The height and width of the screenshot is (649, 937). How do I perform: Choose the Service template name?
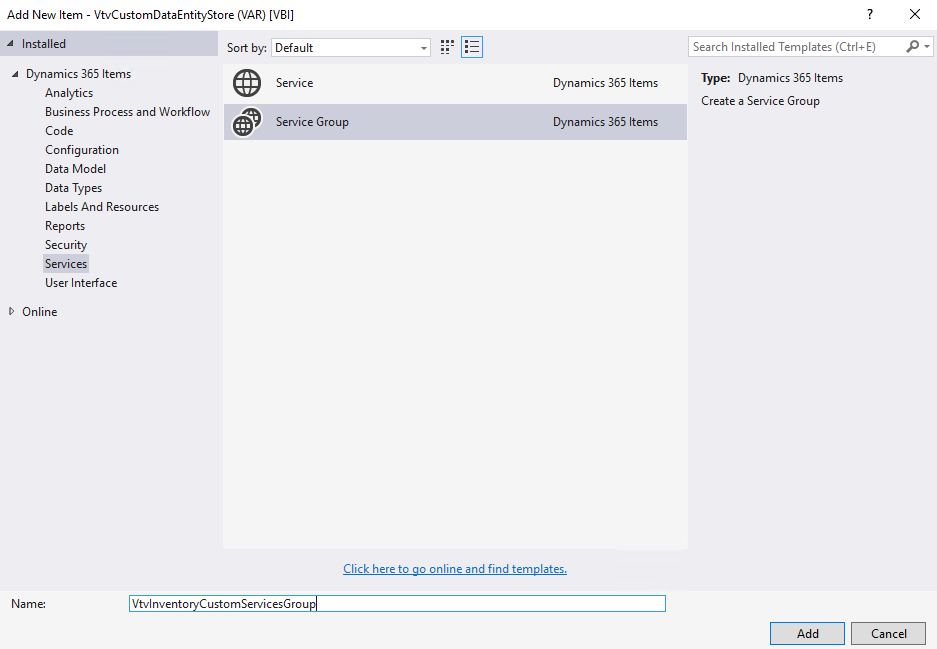pos(294,83)
